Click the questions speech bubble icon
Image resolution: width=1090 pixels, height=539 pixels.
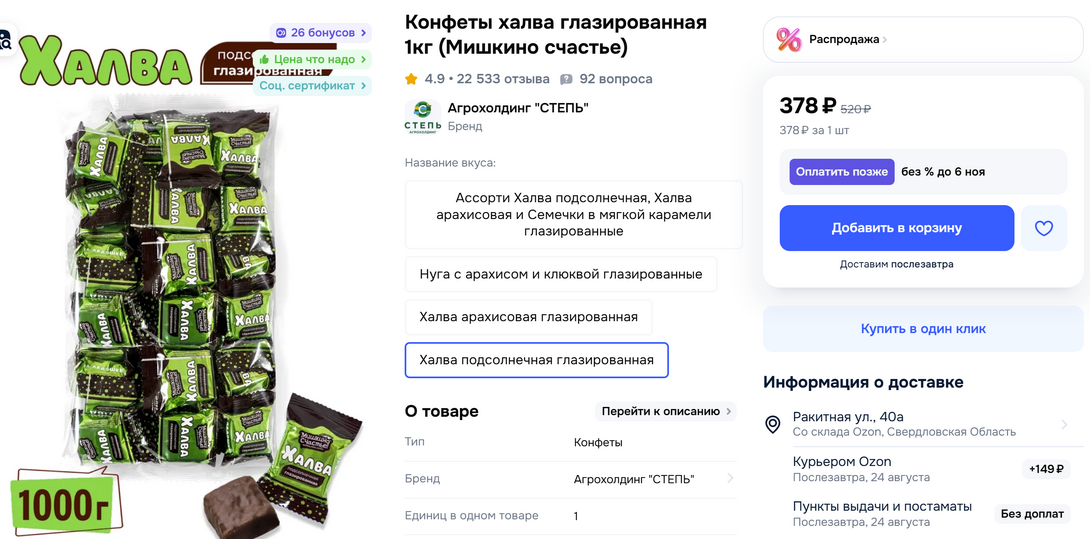[566, 79]
